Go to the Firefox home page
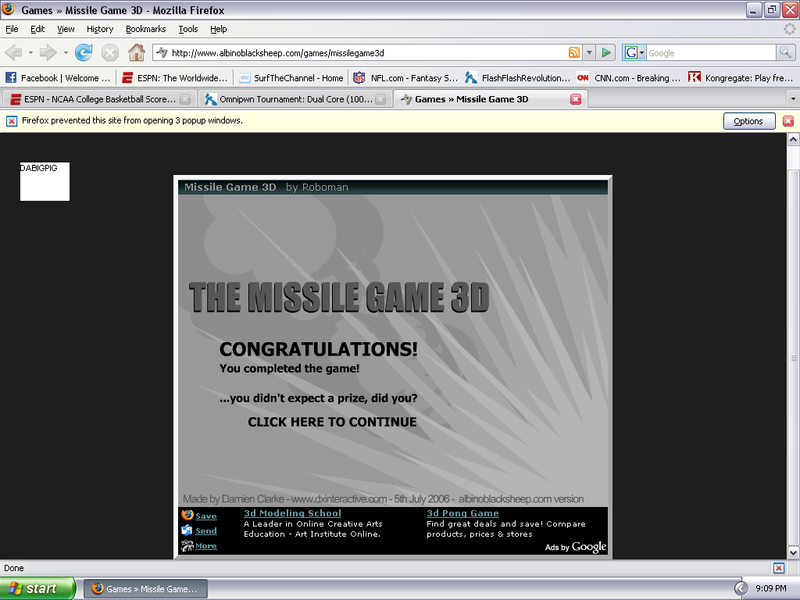The image size is (800, 600). tap(136, 52)
